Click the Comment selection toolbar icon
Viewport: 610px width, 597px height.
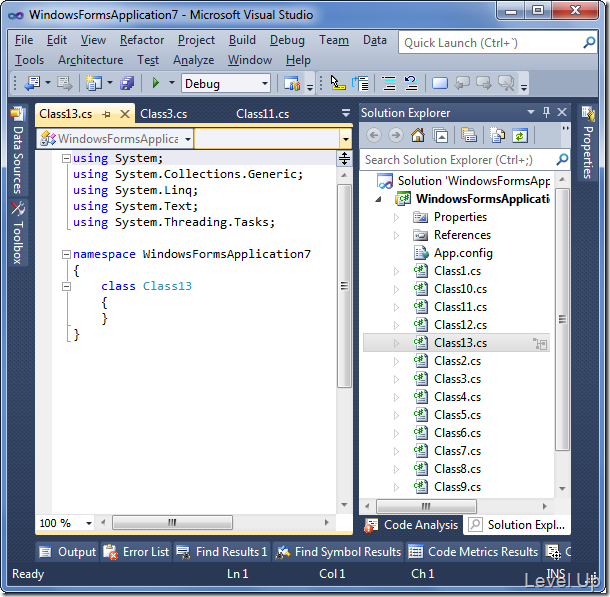[389, 83]
